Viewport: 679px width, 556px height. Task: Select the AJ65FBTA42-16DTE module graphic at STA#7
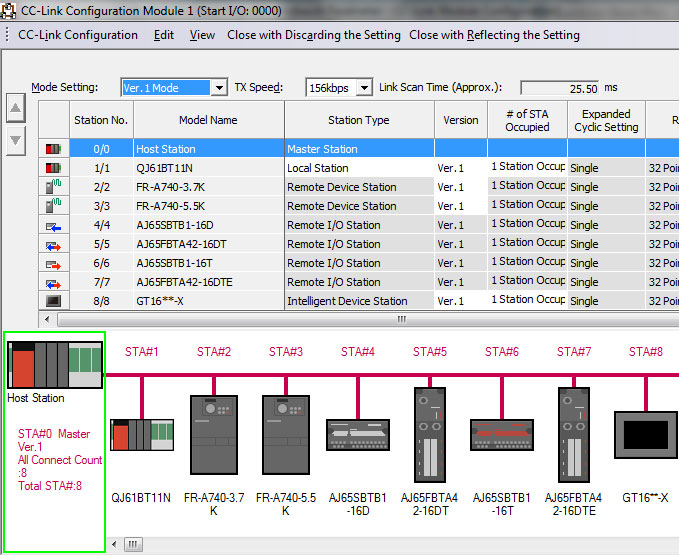[x=574, y=435]
